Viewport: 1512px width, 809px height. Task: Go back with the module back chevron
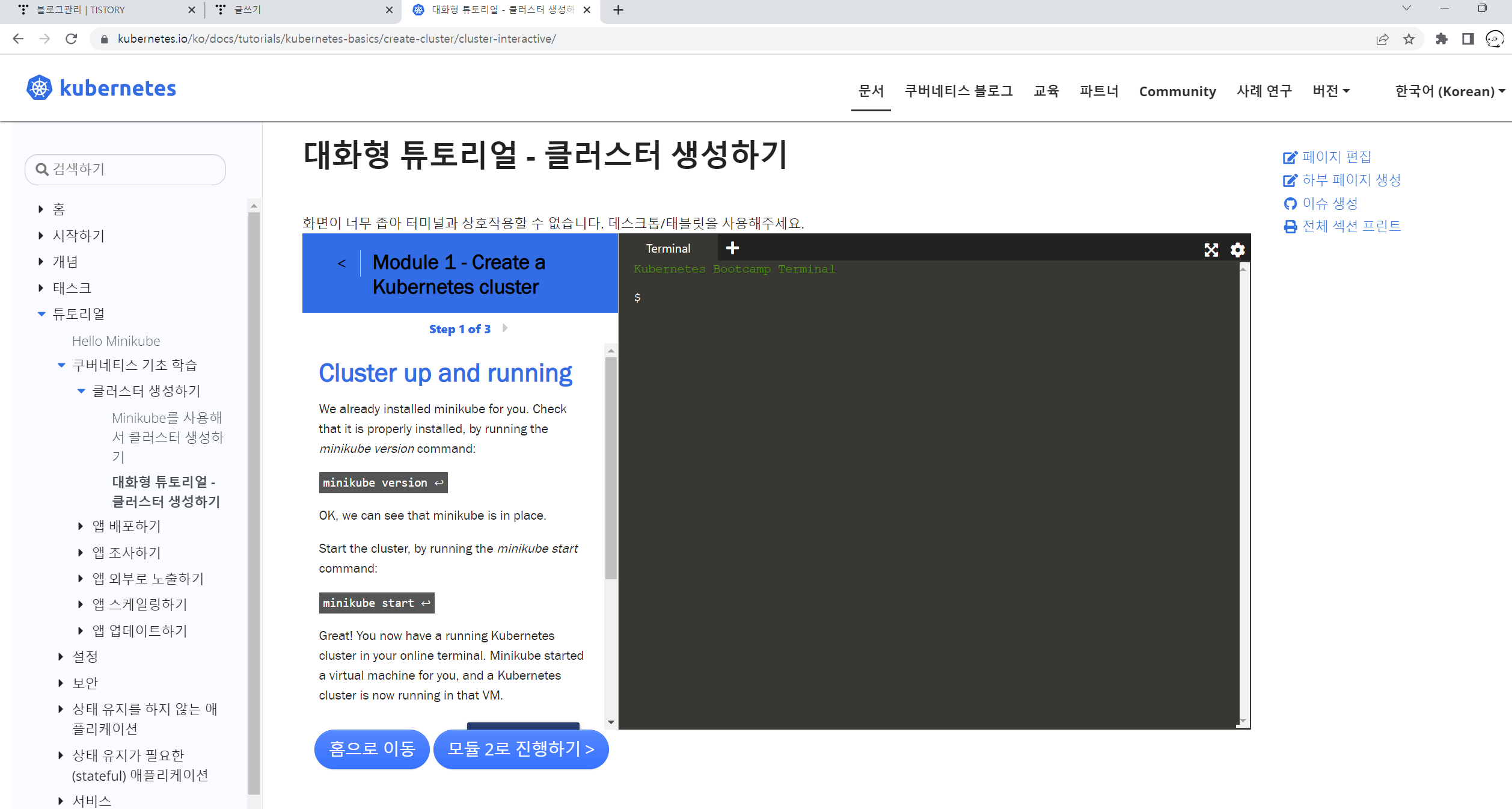341,263
